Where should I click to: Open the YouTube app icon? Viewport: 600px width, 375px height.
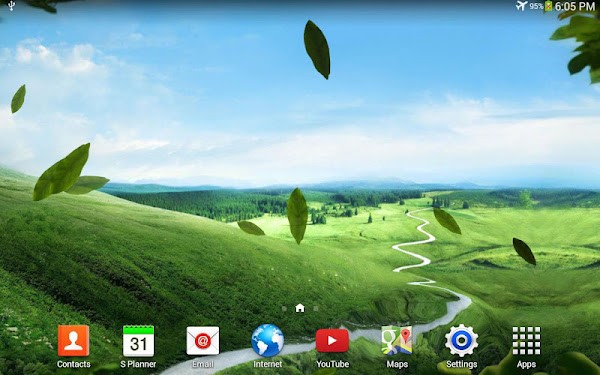point(332,341)
